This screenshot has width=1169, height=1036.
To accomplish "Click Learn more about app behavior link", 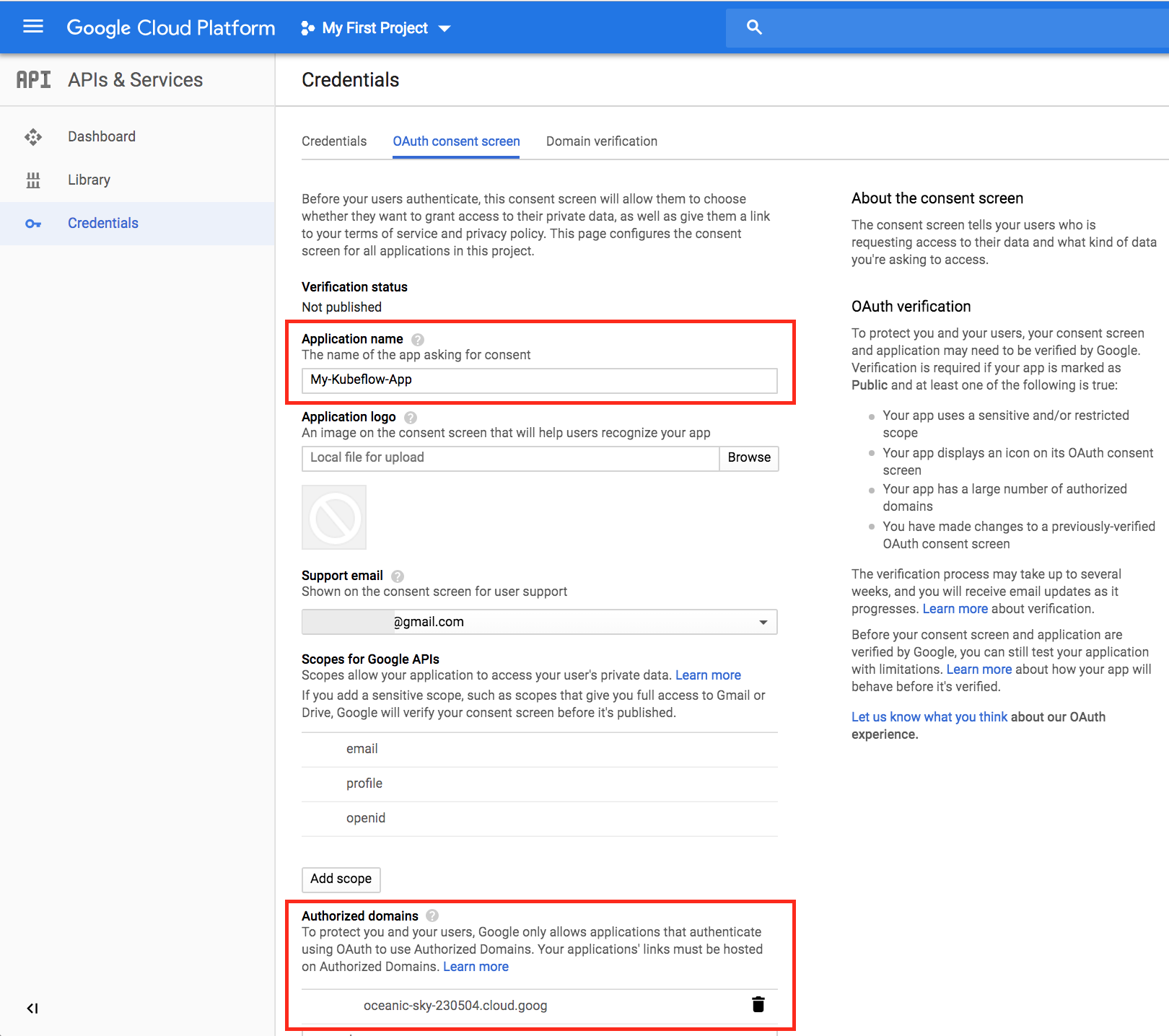I will click(979, 670).
